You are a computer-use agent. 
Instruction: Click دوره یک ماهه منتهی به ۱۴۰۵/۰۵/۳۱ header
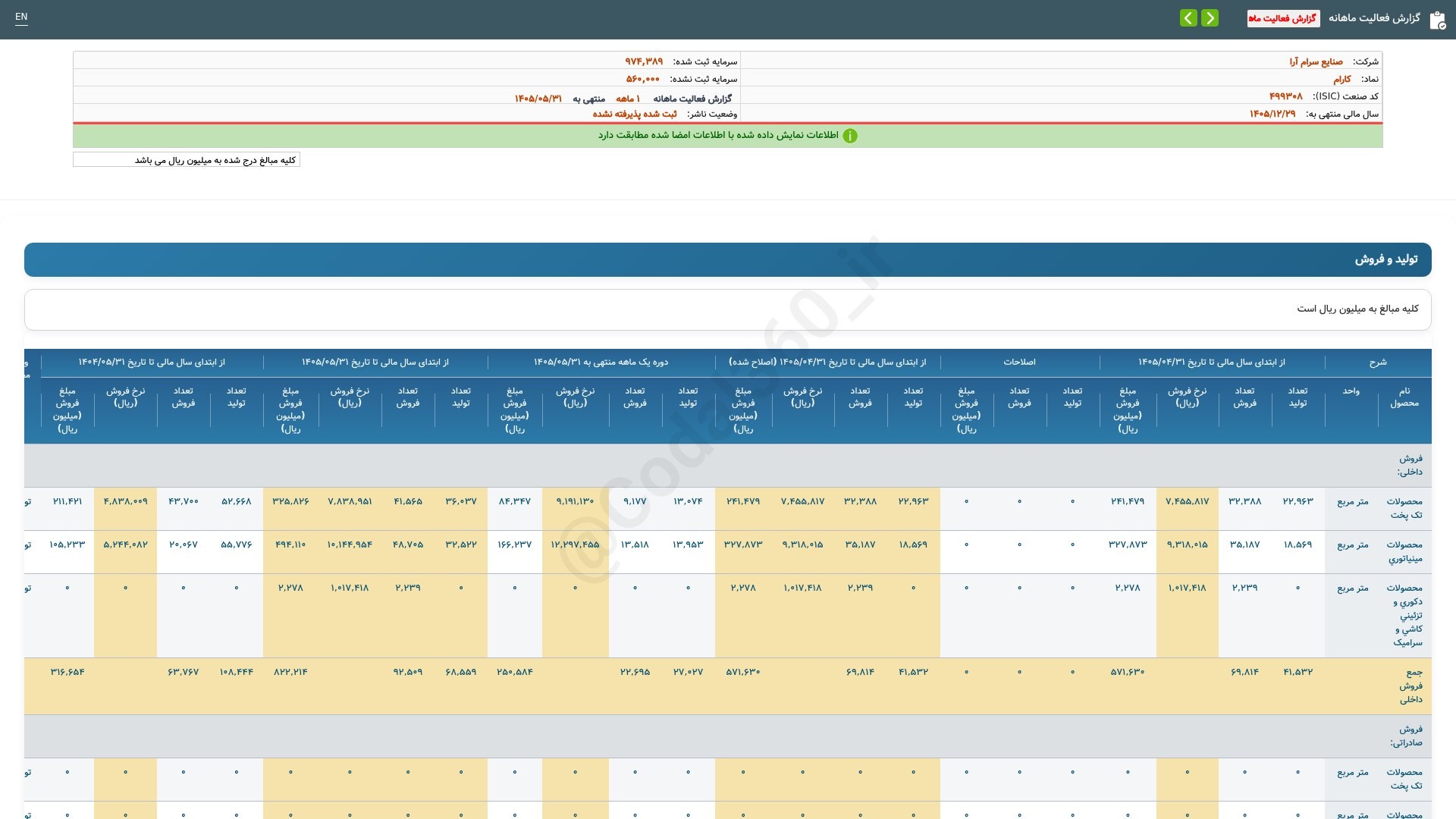point(601,362)
